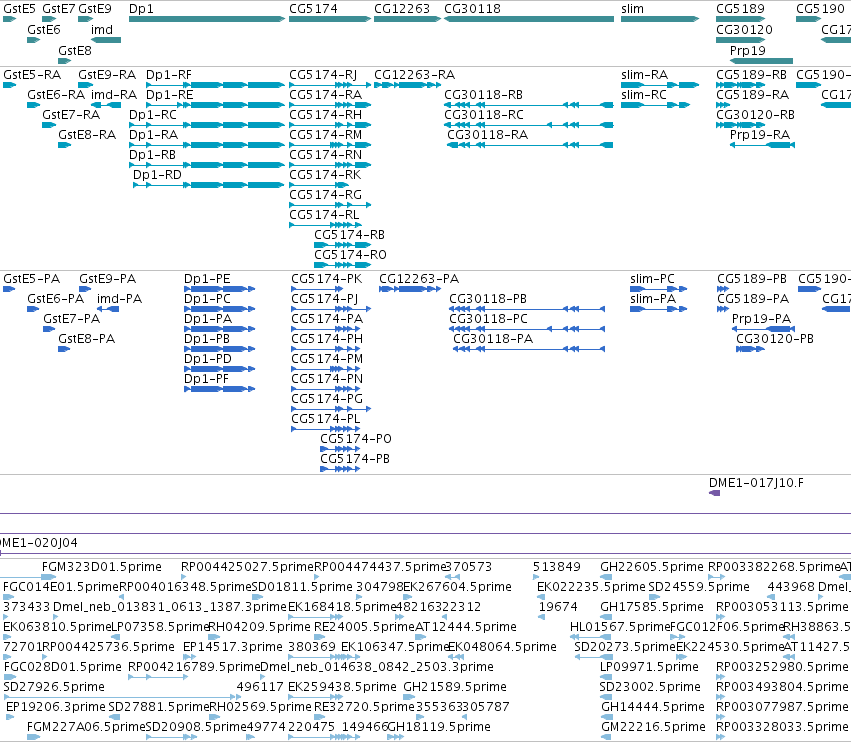The image size is (851, 742).
Task: Click EST SD27926.5prime label
Action: (x=54, y=687)
